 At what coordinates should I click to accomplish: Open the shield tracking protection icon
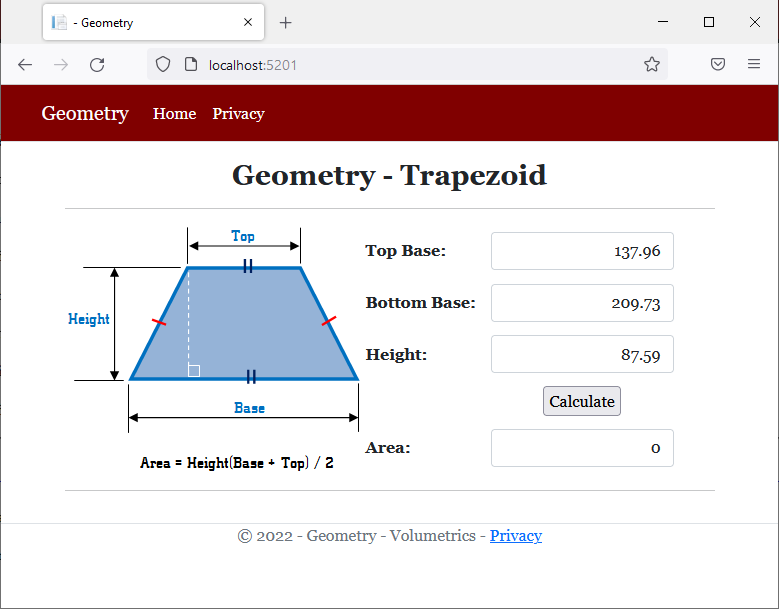coord(163,65)
